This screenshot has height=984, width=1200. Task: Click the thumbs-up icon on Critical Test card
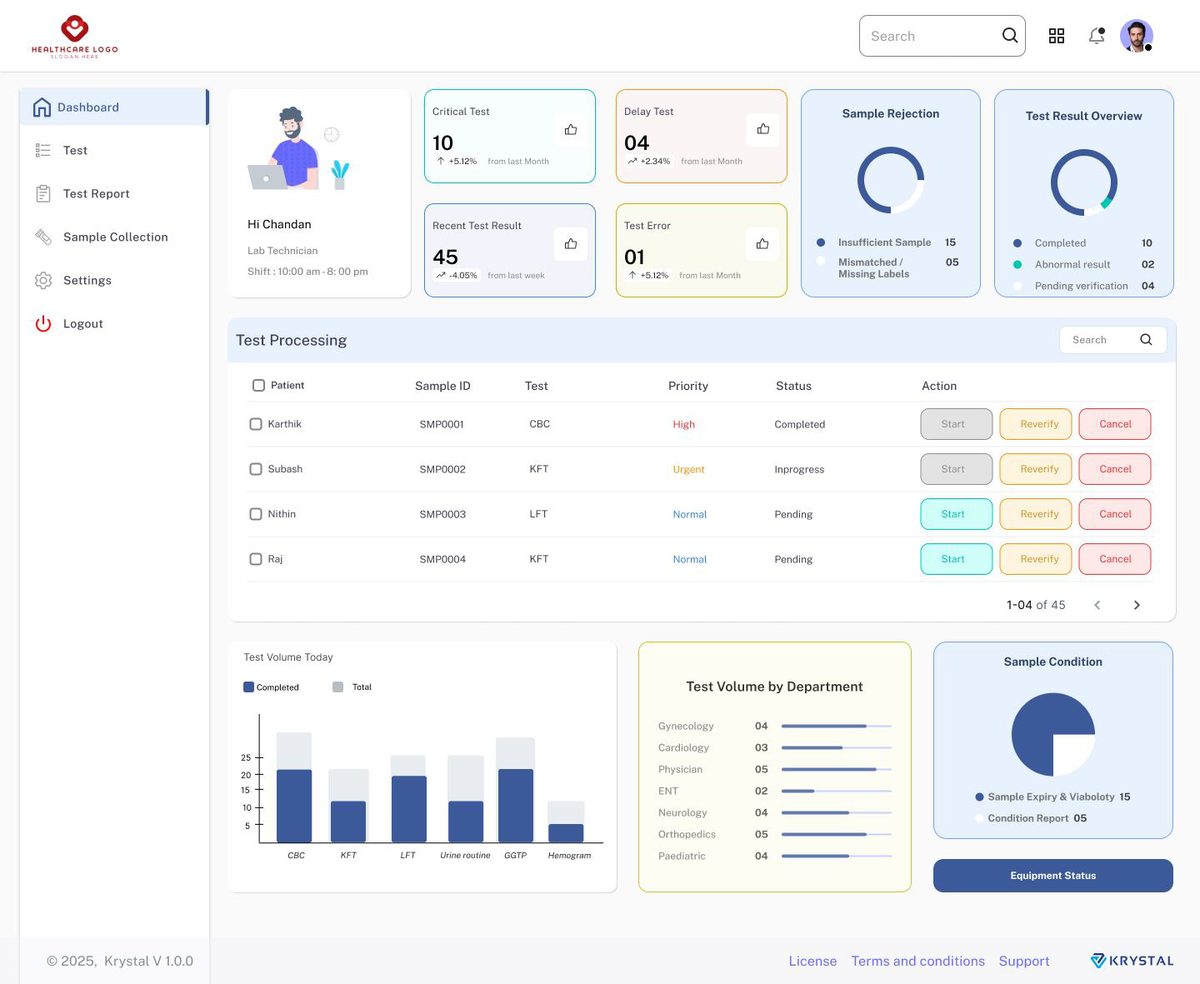571,130
